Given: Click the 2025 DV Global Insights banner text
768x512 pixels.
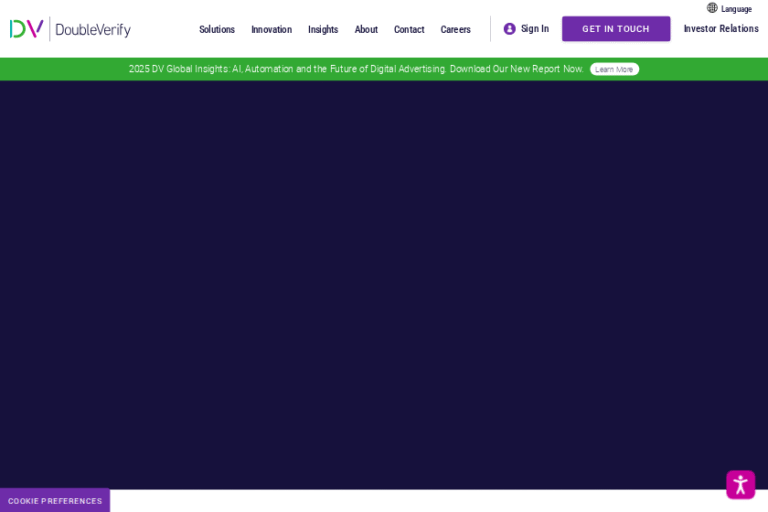Looking at the screenshot, I should (x=356, y=69).
